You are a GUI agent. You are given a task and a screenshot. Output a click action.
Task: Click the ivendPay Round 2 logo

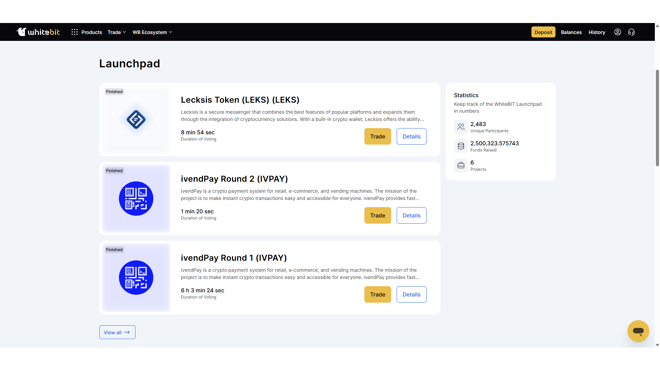(136, 198)
